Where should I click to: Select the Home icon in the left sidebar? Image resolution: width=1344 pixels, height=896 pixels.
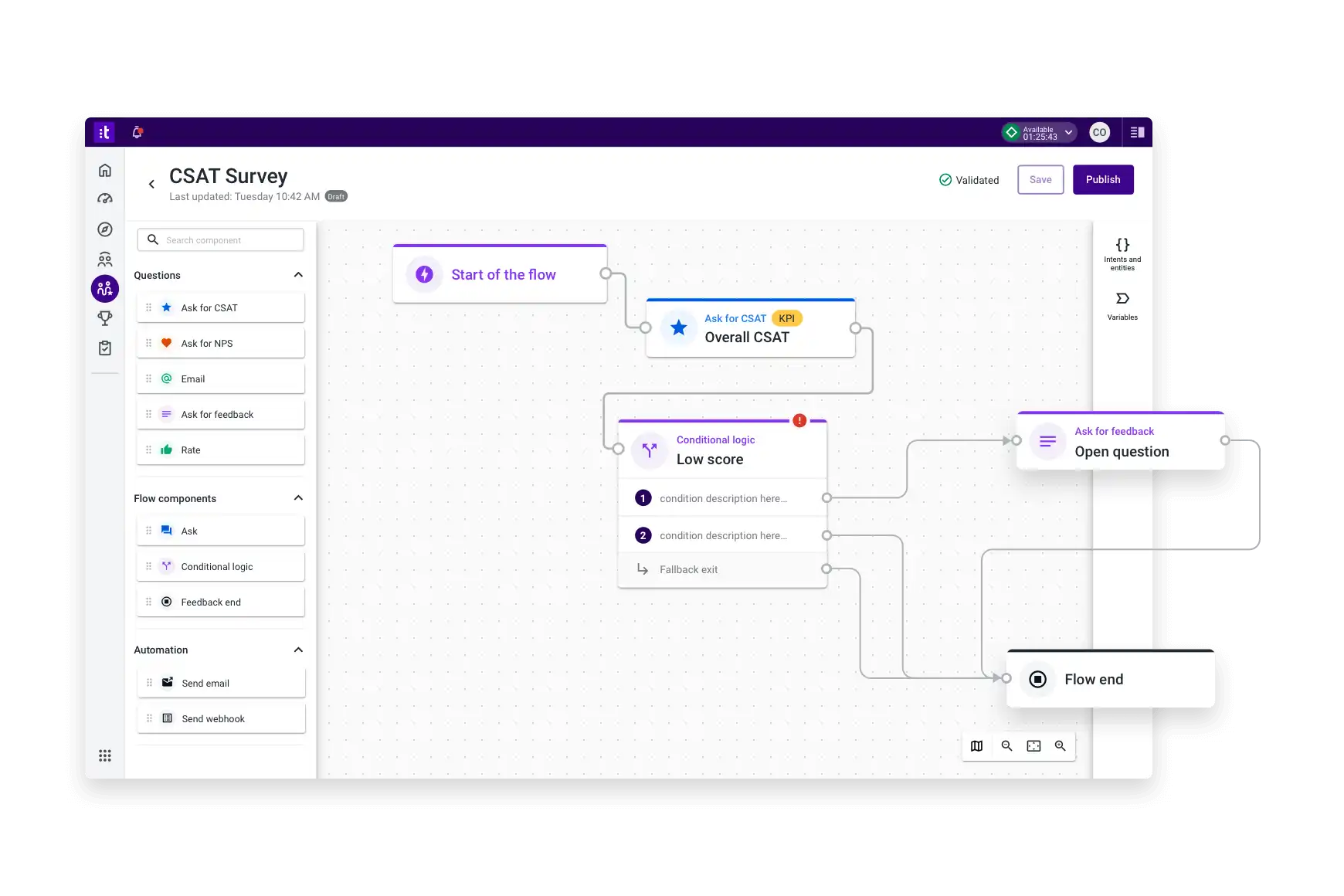(x=105, y=170)
